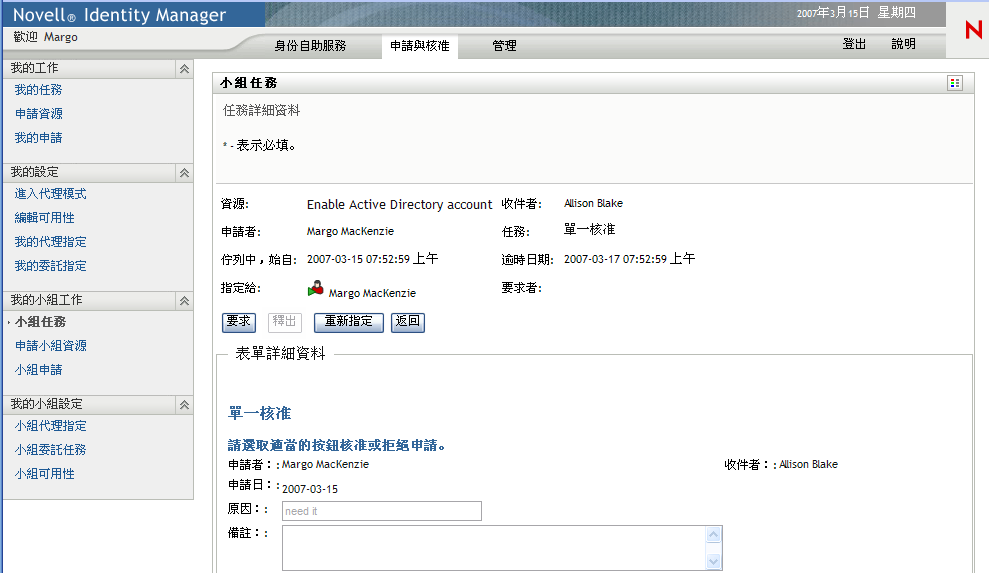Click the 備註 textarea scroll up arrow
The height and width of the screenshot is (573, 989).
[713, 535]
